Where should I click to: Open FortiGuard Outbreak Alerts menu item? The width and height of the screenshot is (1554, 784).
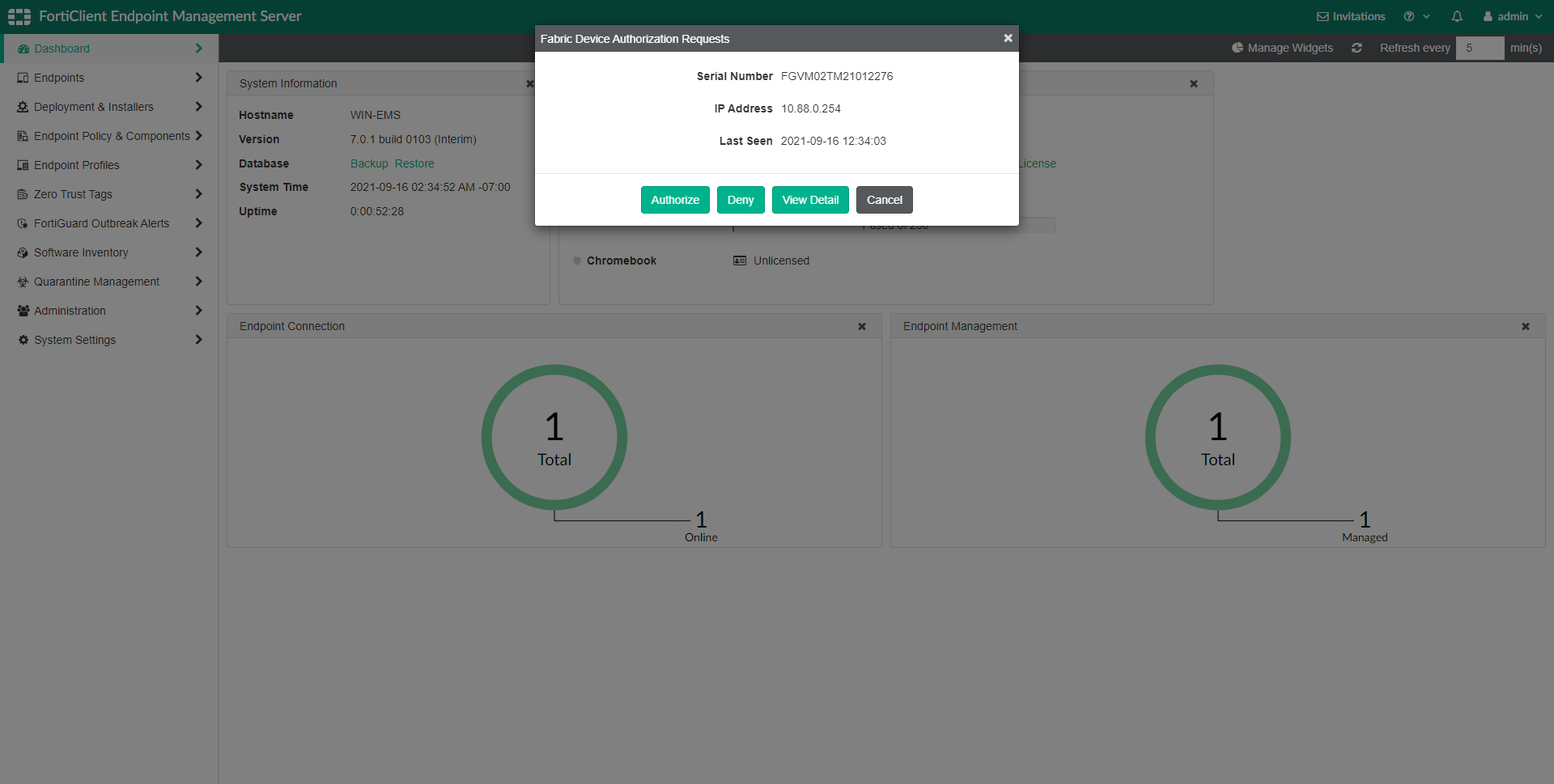109,223
